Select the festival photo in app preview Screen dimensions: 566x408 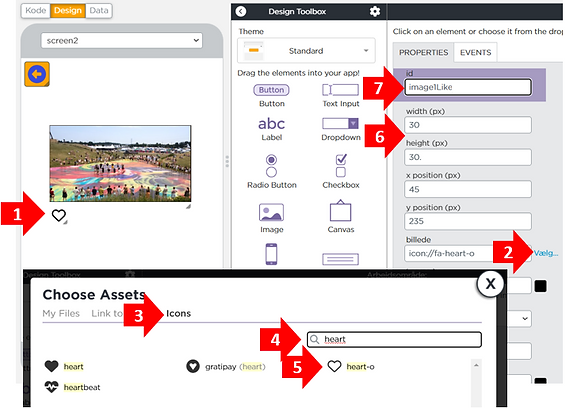tap(120, 164)
